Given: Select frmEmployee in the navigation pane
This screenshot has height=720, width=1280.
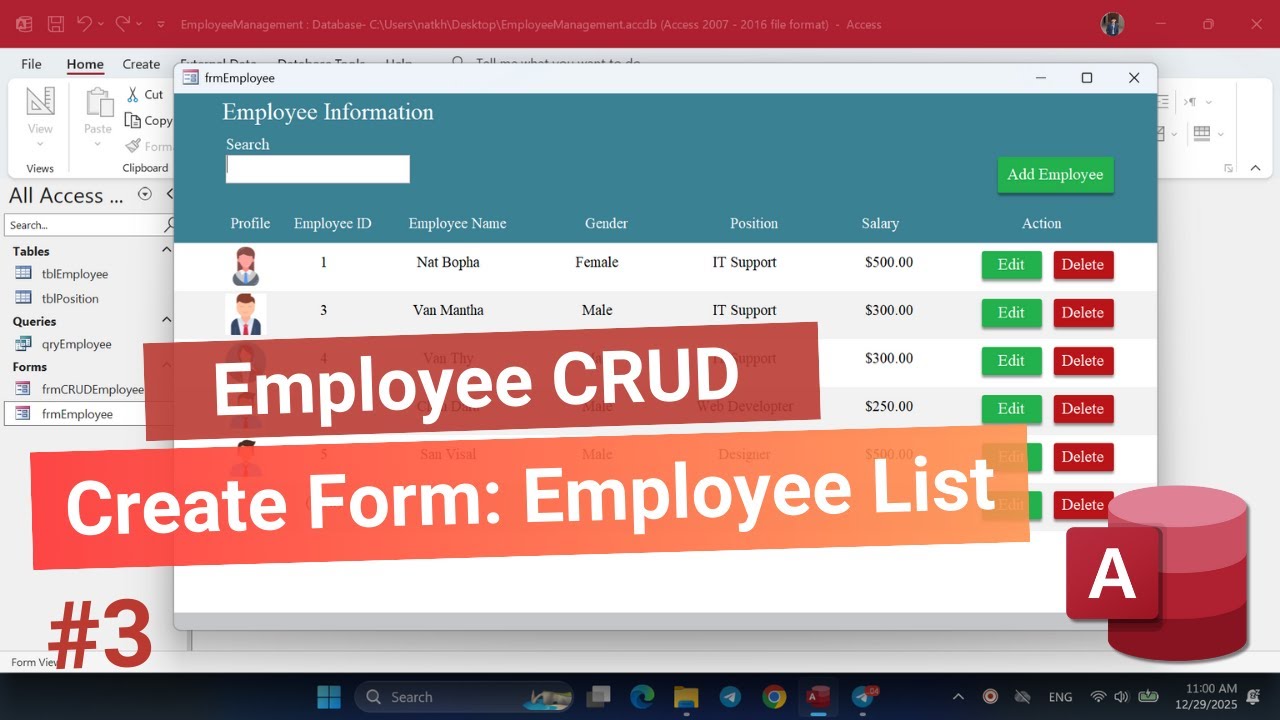Looking at the screenshot, I should (x=77, y=414).
